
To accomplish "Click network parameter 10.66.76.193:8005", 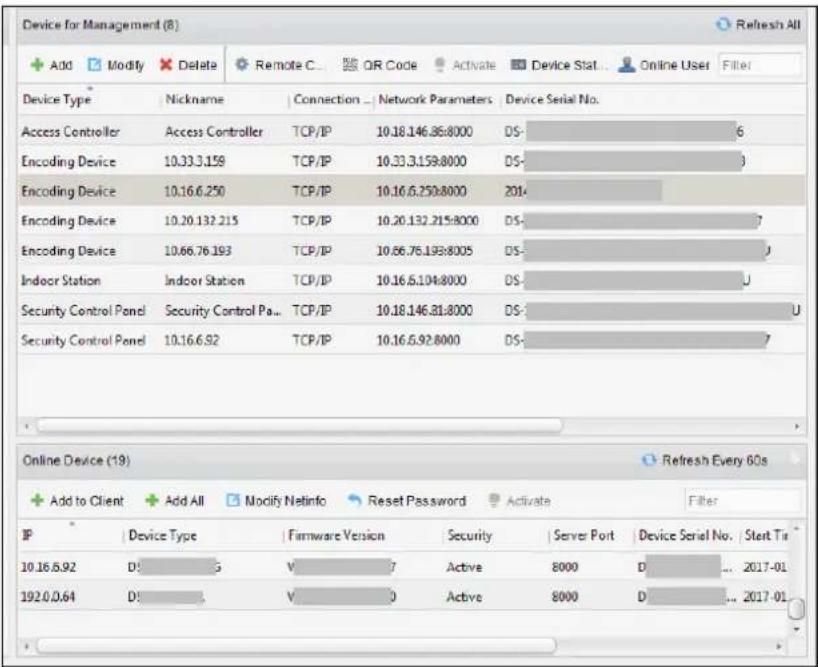I will (425, 251).
